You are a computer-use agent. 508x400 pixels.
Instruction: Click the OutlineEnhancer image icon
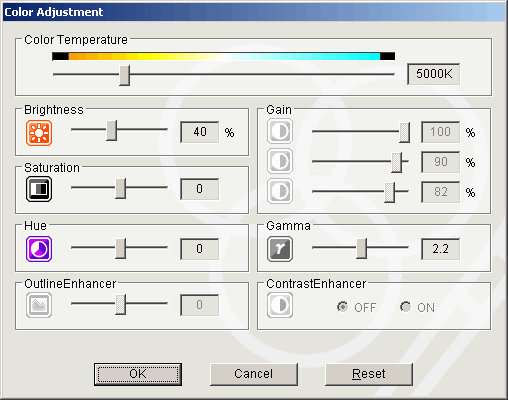39,305
